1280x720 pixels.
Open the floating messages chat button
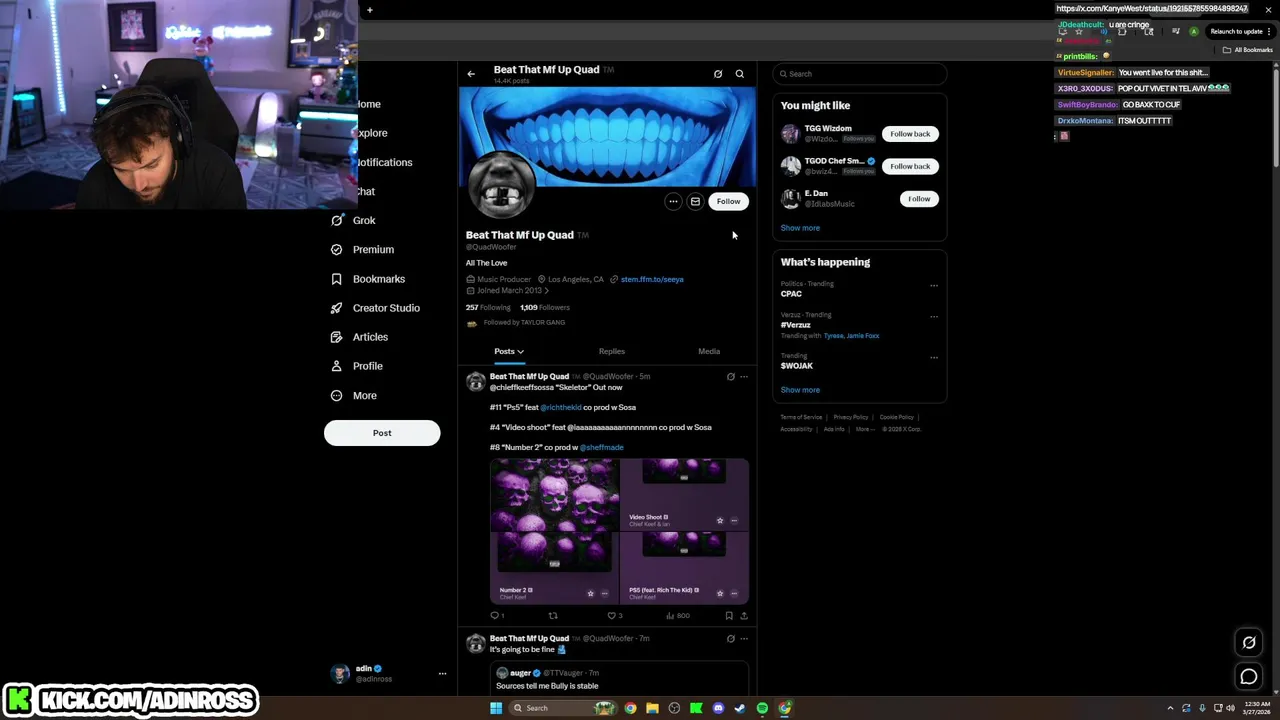1249,677
